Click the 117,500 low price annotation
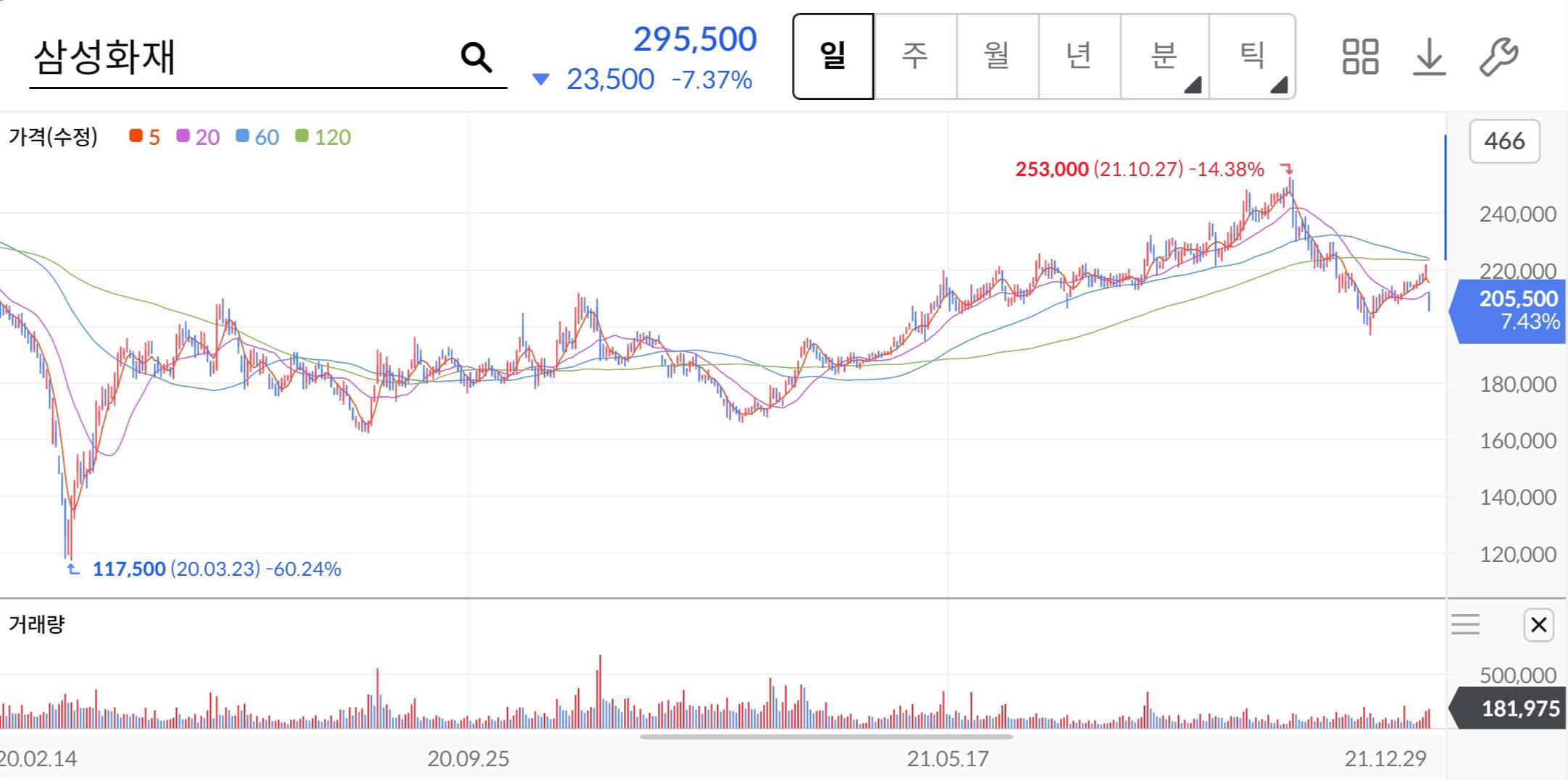This screenshot has height=780, width=1568. pos(217,569)
